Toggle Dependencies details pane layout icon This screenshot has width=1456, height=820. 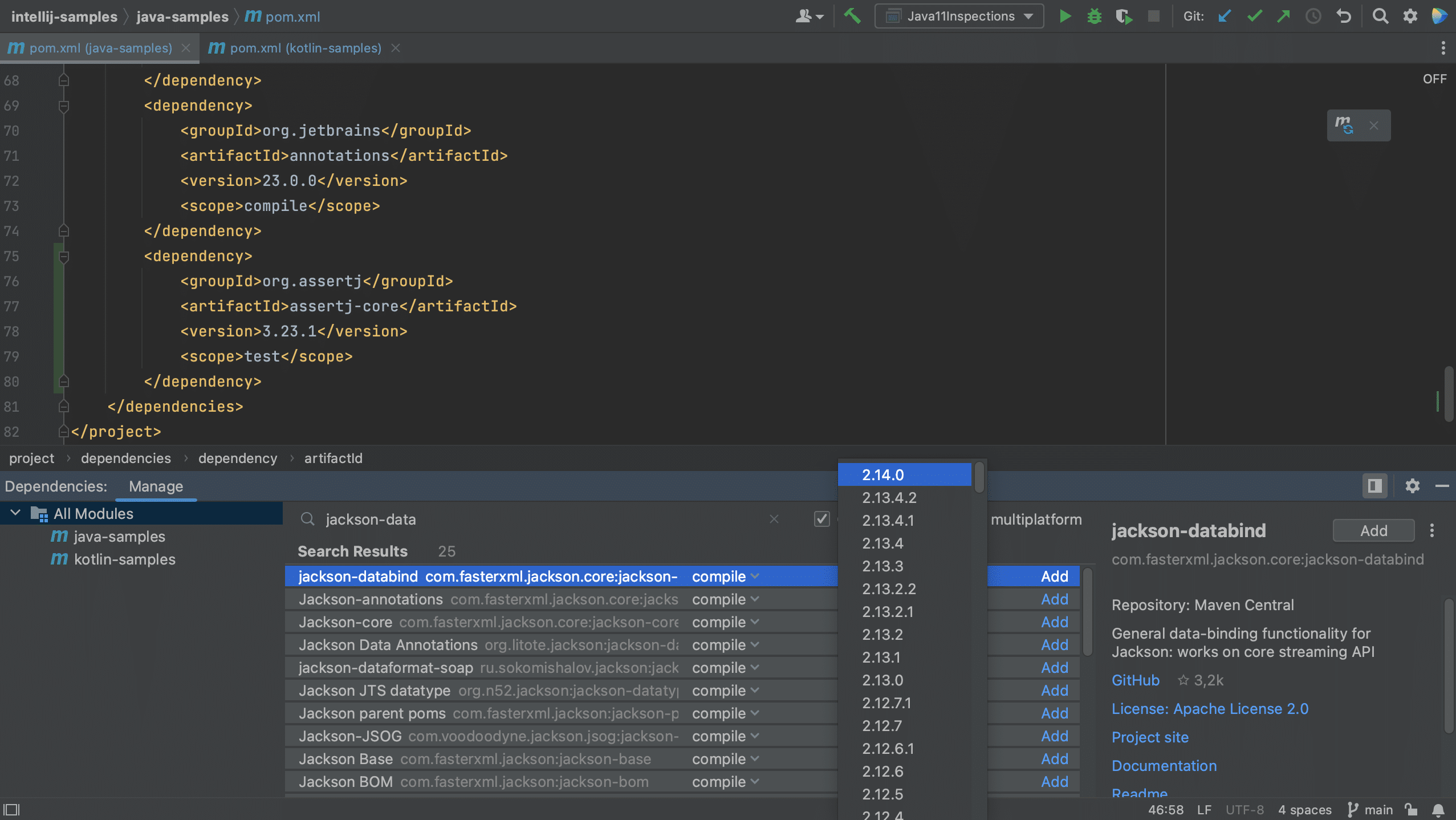pos(1374,486)
